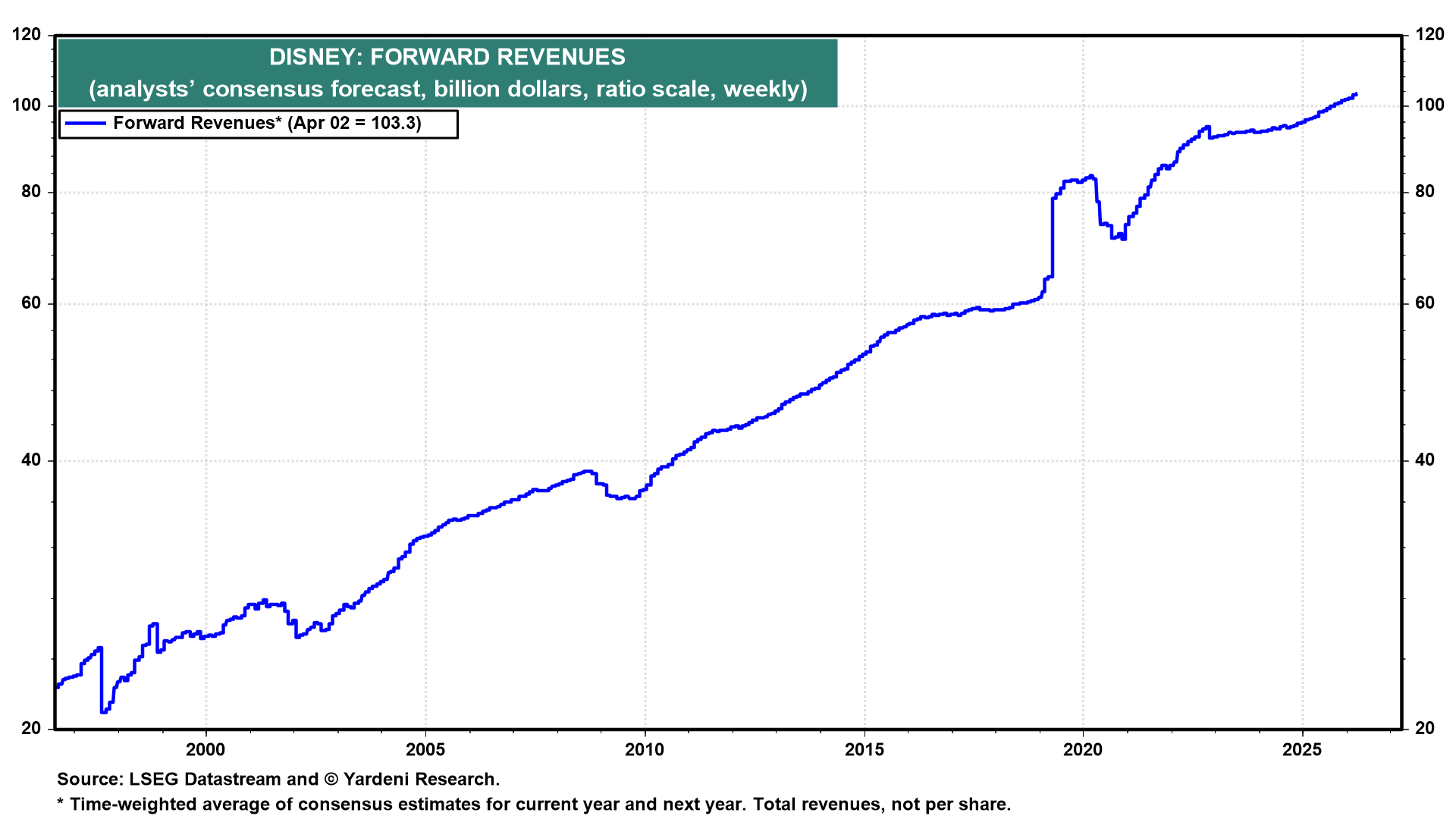
Task: Click the blue line swatch in legend
Action: [85, 124]
